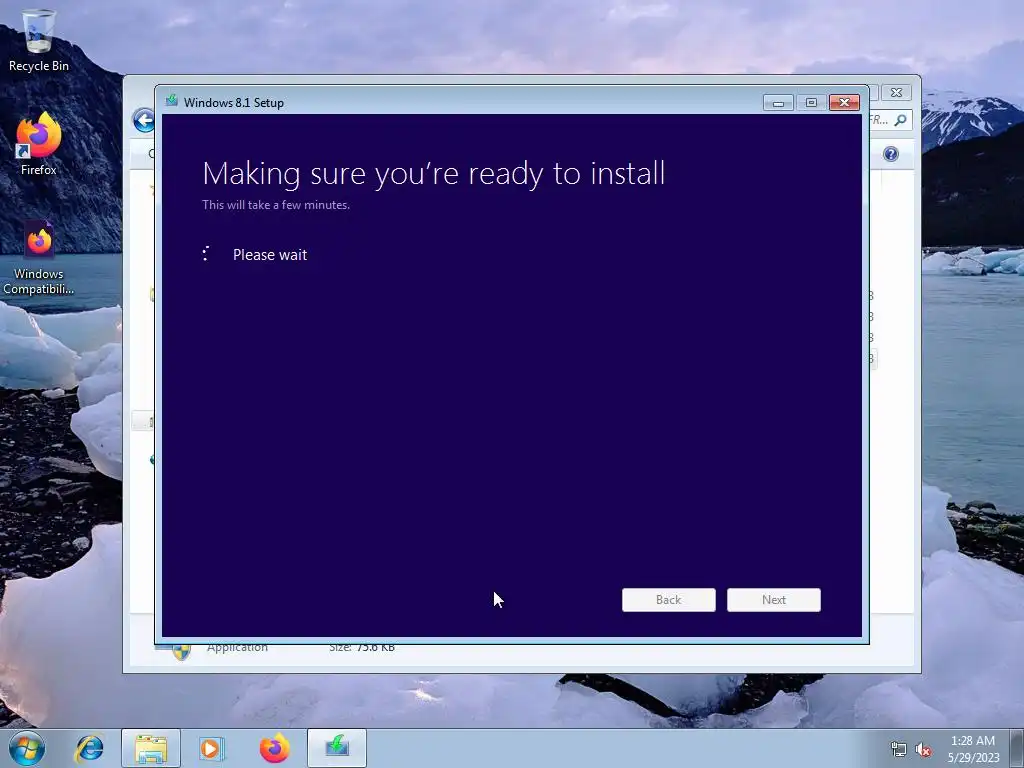
Task: Click the Next button in Setup
Action: [774, 600]
